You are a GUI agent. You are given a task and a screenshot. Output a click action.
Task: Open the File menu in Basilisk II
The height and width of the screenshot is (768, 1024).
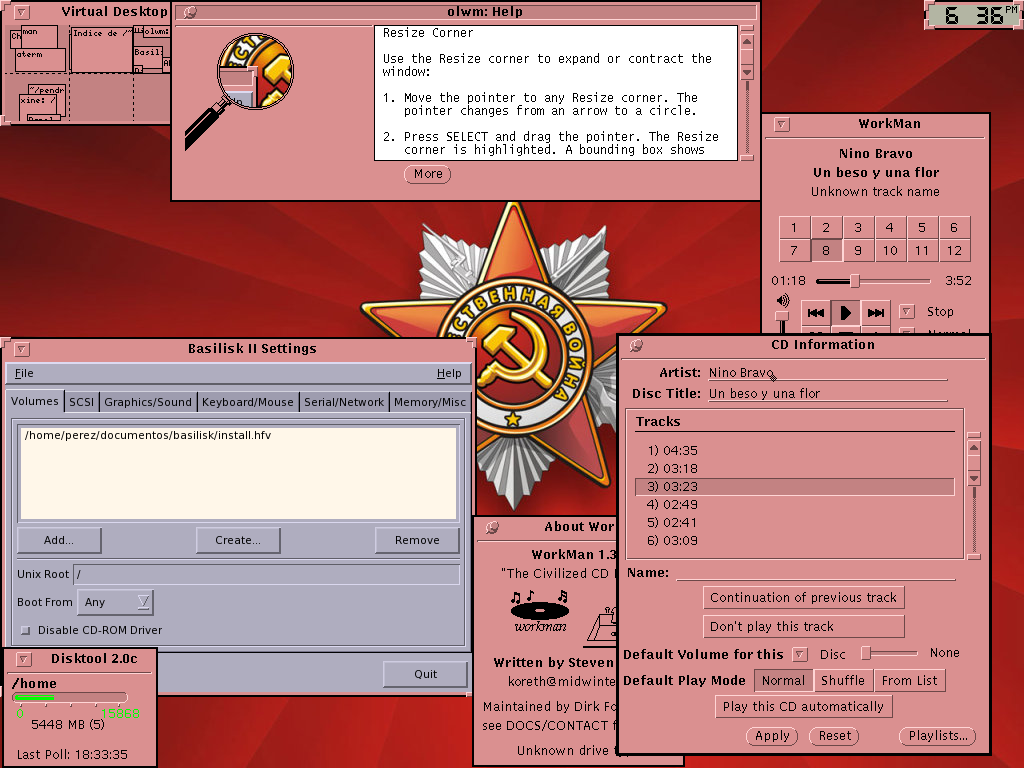click(x=24, y=374)
